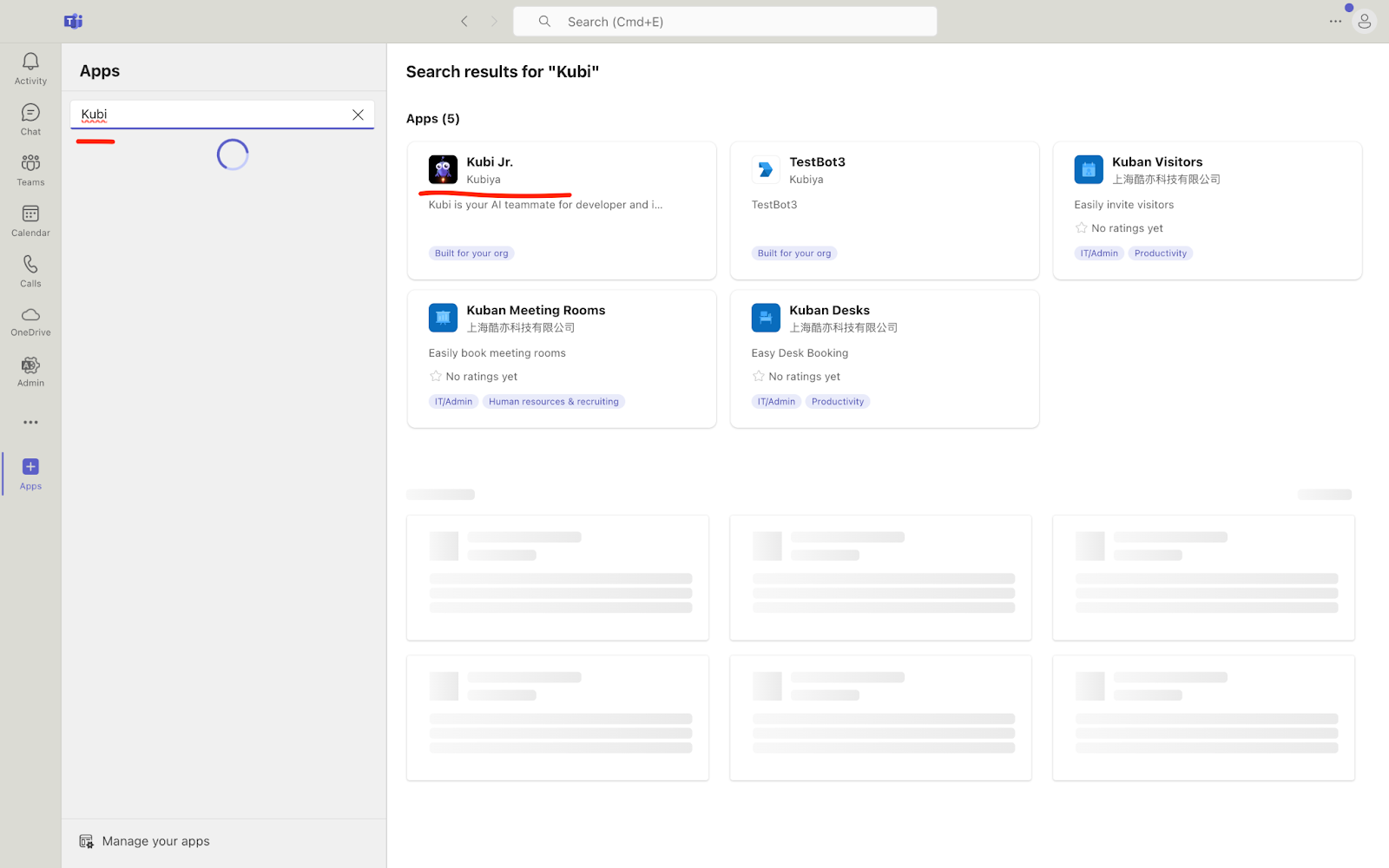Click IT/Admin tag on Kuban Desks

[x=776, y=402]
